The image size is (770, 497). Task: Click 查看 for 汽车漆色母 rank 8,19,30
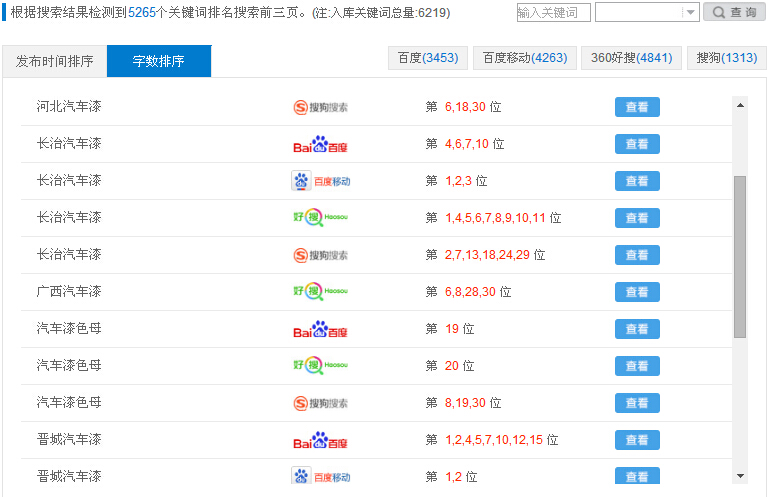(x=637, y=403)
